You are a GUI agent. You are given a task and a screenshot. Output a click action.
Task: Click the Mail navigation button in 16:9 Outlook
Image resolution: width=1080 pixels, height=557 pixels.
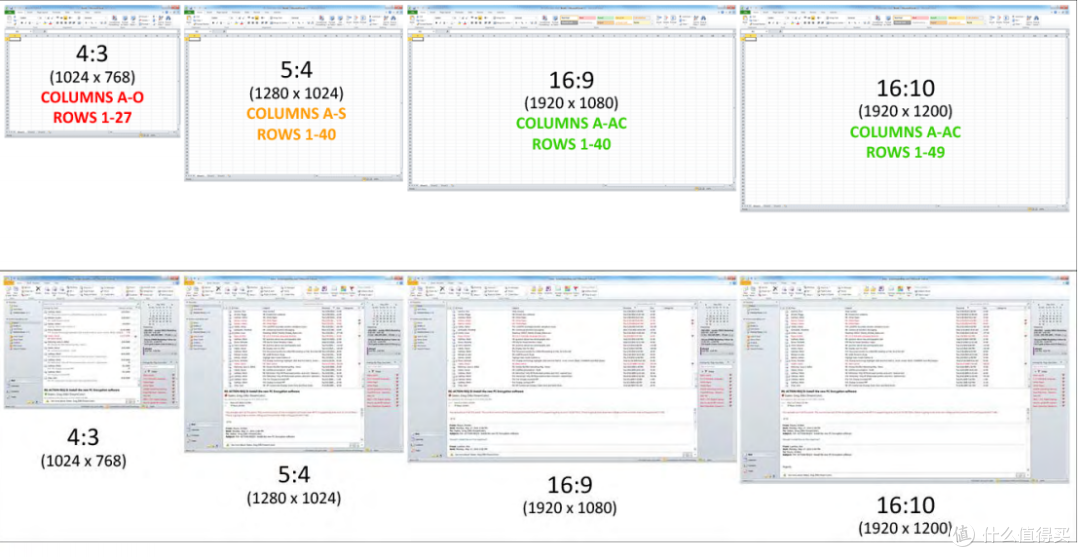[x=427, y=434]
